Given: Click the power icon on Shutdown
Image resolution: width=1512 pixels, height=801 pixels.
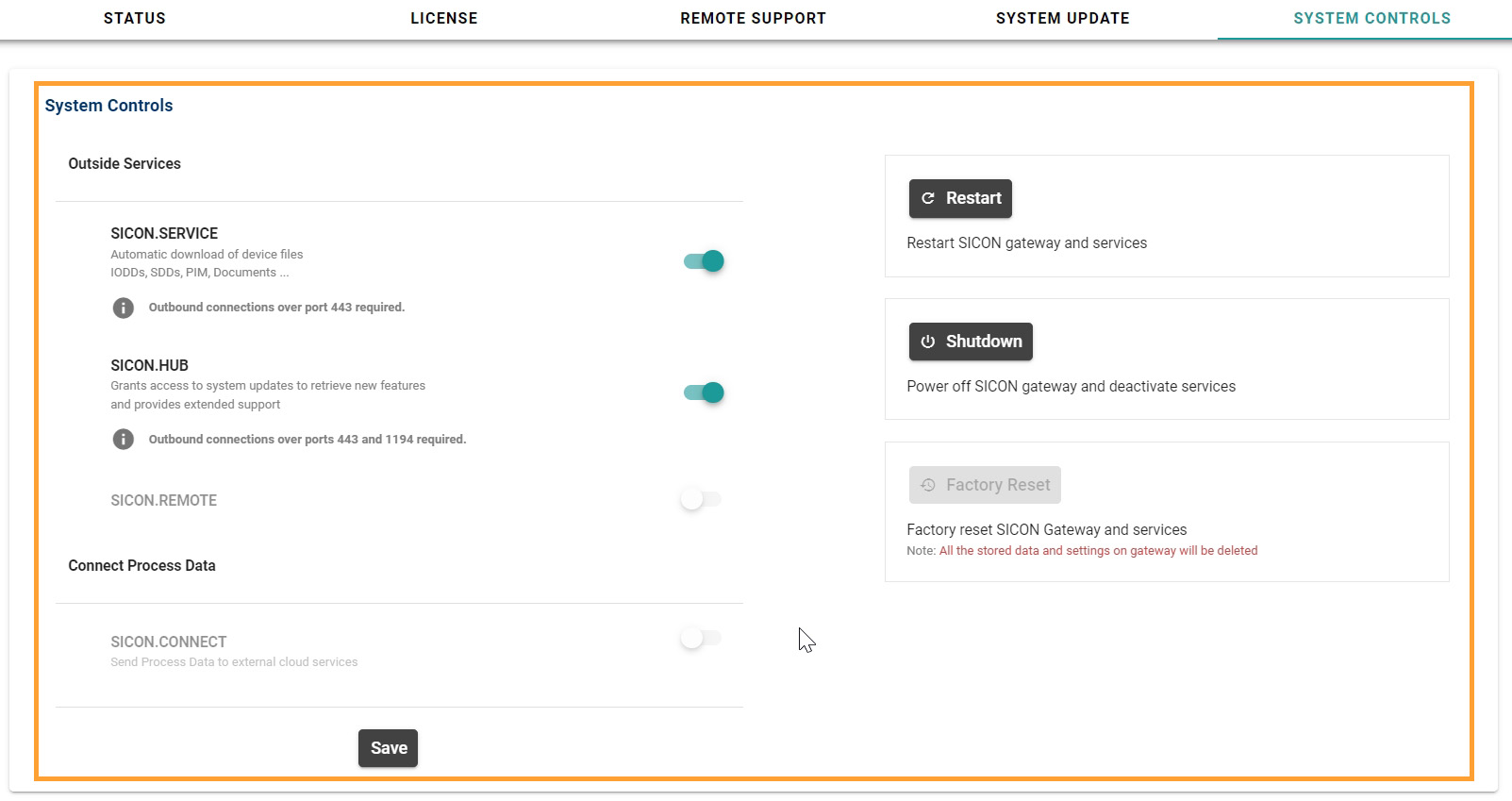Looking at the screenshot, I should [x=928, y=342].
